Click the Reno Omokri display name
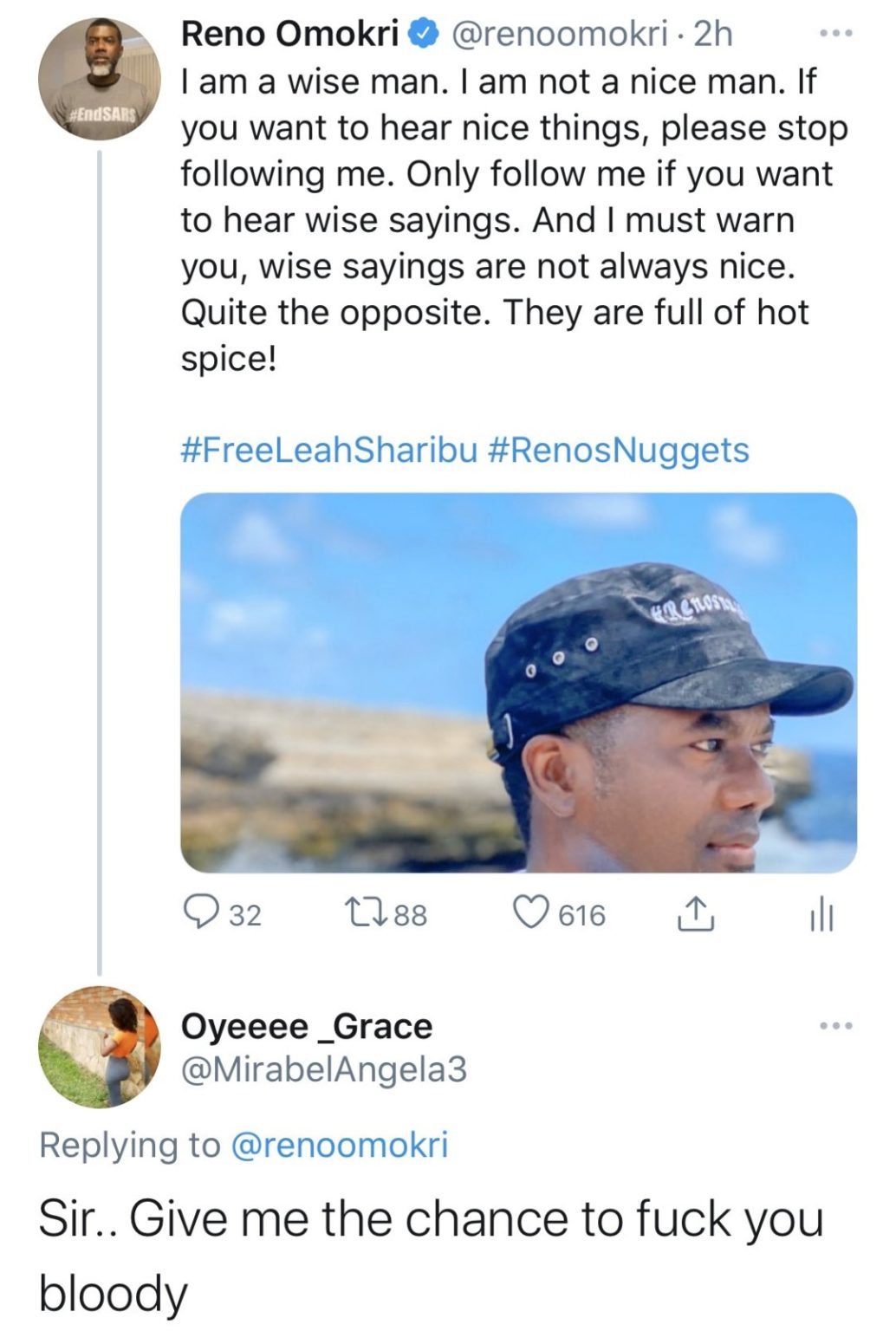This screenshot has width=896, height=1331. (x=289, y=35)
